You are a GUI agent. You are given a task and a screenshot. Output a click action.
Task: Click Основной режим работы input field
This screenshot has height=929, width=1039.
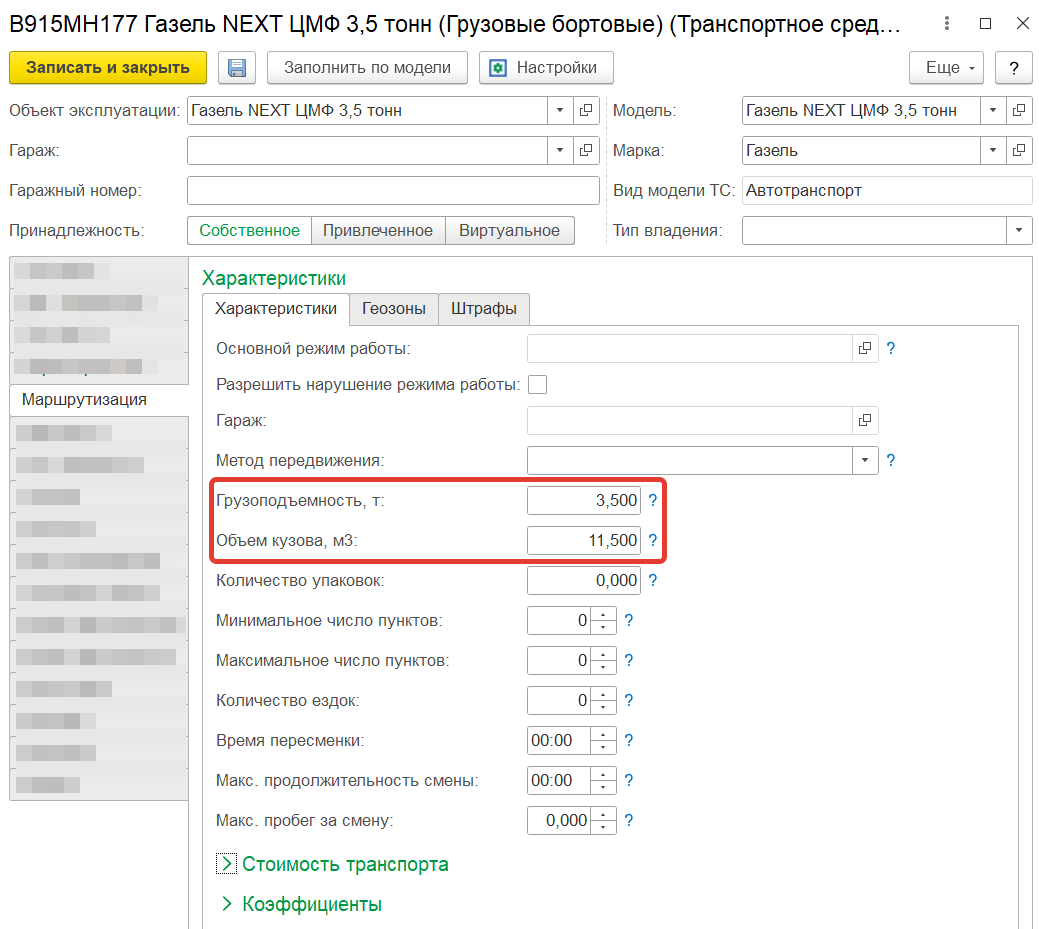click(690, 349)
